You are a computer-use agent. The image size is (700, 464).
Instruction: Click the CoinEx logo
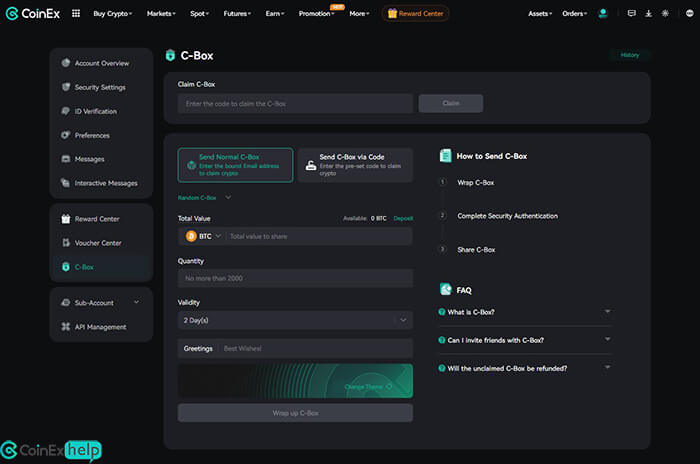[x=32, y=14]
